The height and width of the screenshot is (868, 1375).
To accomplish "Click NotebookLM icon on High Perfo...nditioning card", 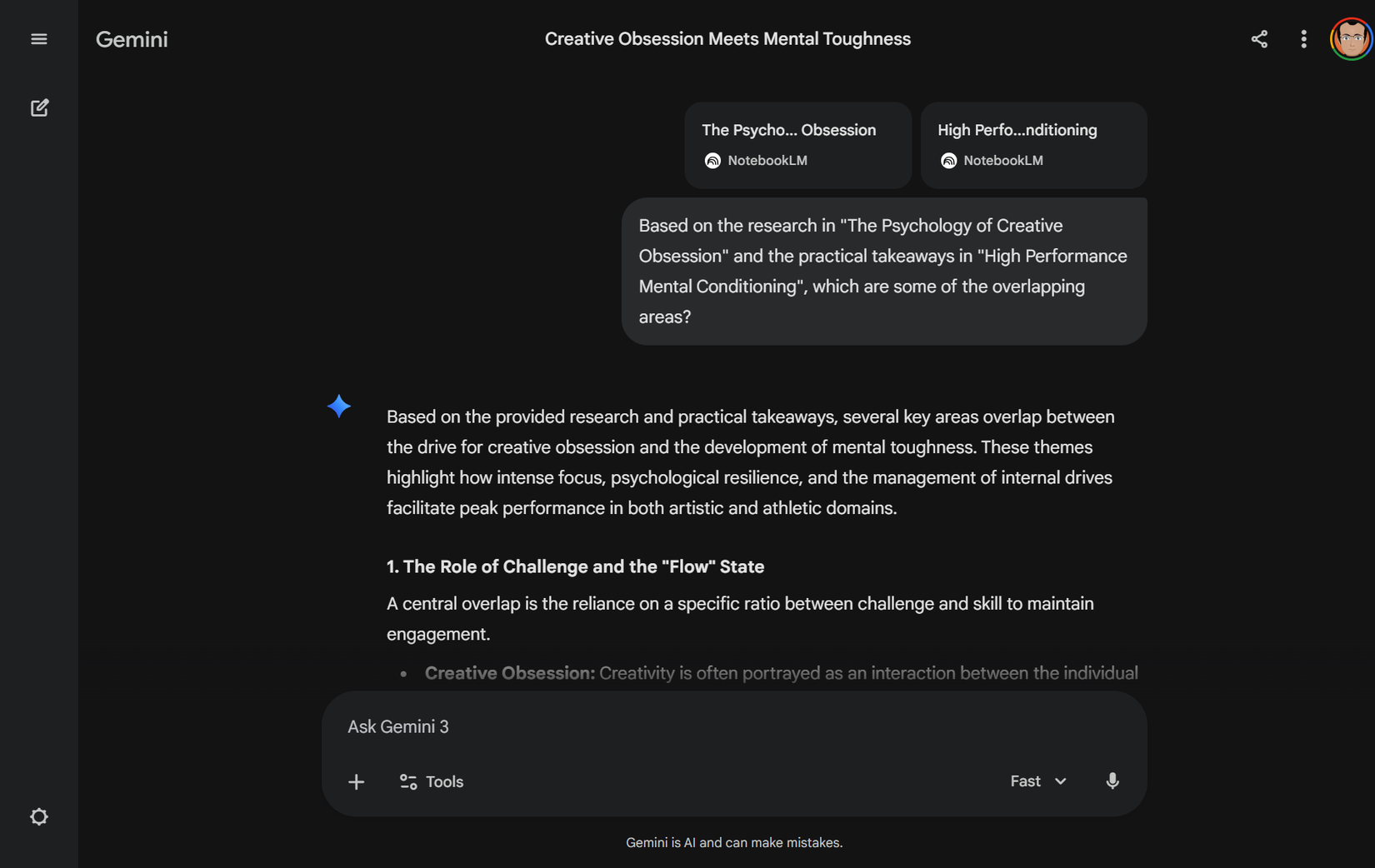I will click(x=948, y=161).
